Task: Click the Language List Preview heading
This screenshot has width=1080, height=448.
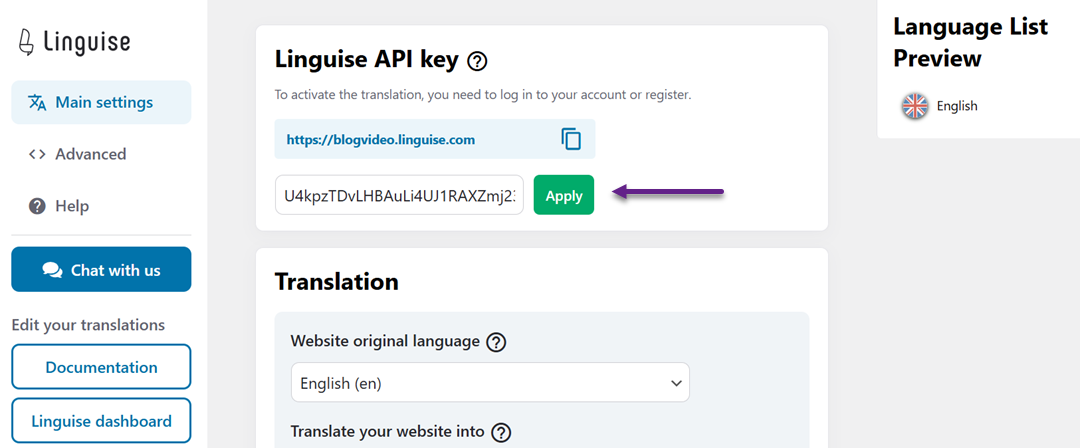Action: (x=970, y=43)
